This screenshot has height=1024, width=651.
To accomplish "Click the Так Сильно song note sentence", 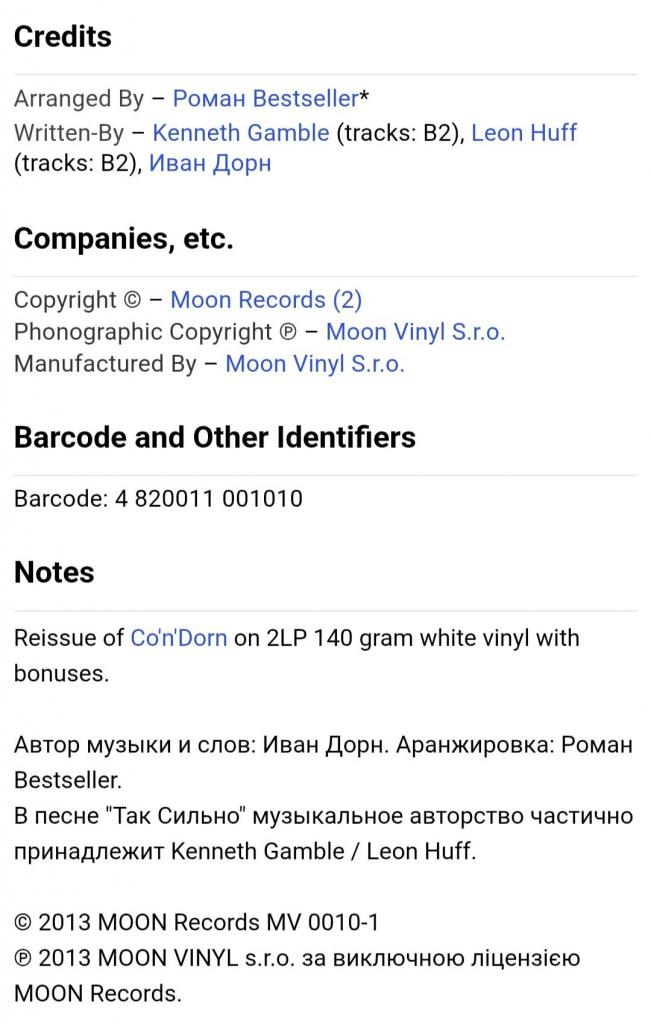I will click(323, 816).
